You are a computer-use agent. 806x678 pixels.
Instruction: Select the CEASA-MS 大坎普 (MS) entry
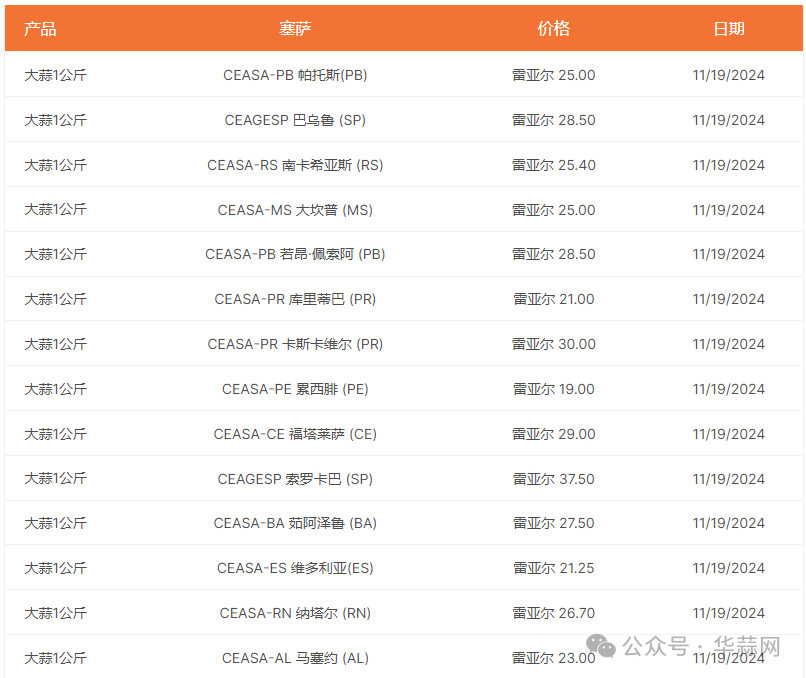[x=295, y=210]
